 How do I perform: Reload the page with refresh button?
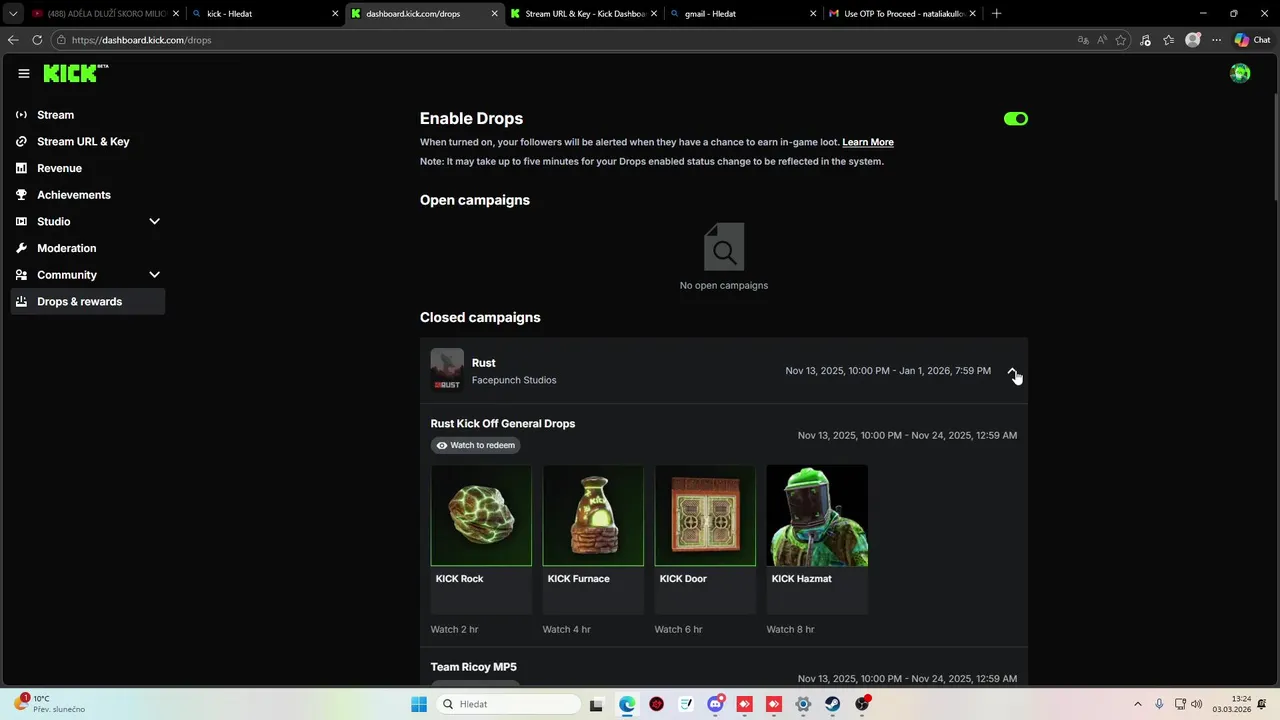click(x=37, y=40)
